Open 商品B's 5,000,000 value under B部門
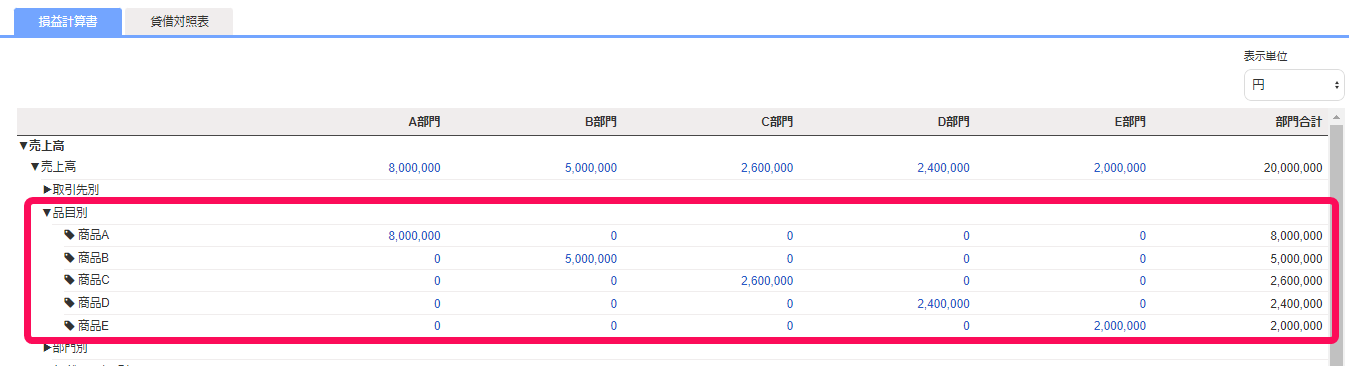 pos(591,258)
